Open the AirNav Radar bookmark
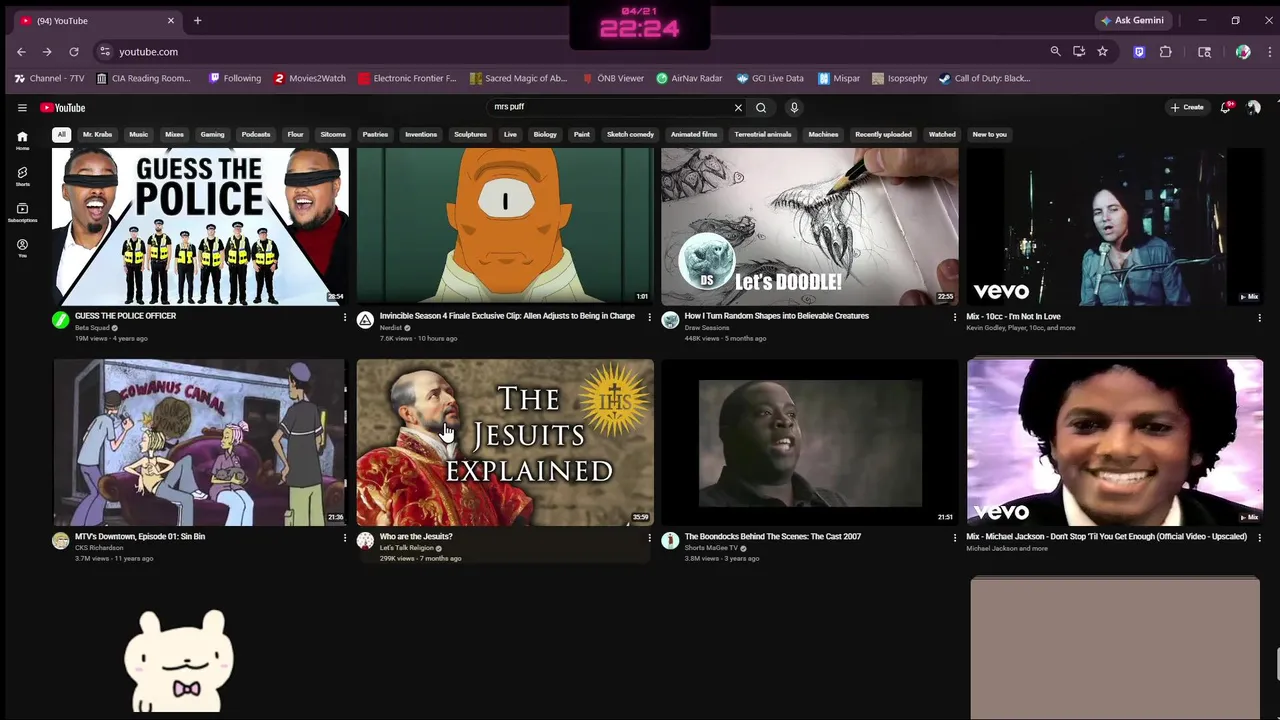The image size is (1280, 720). point(689,78)
